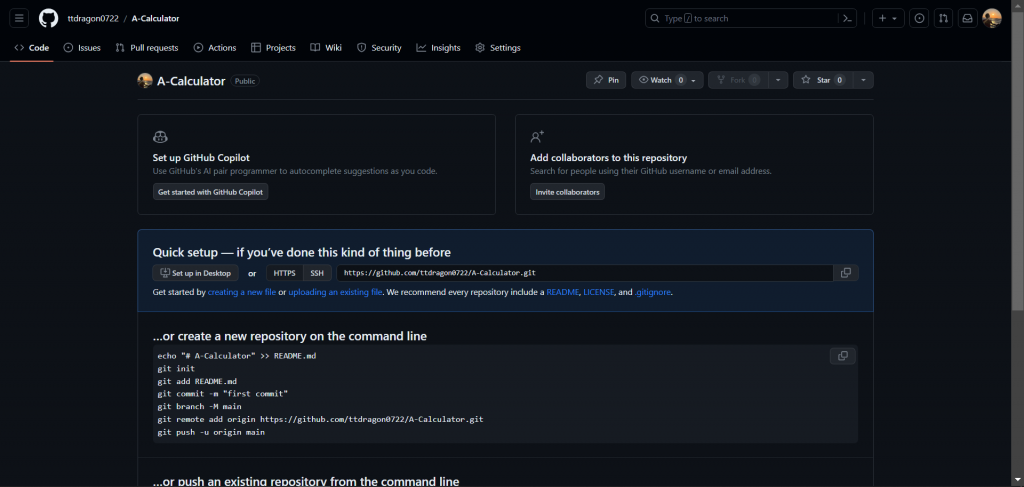Open the hamburger navigation menu

point(19,18)
